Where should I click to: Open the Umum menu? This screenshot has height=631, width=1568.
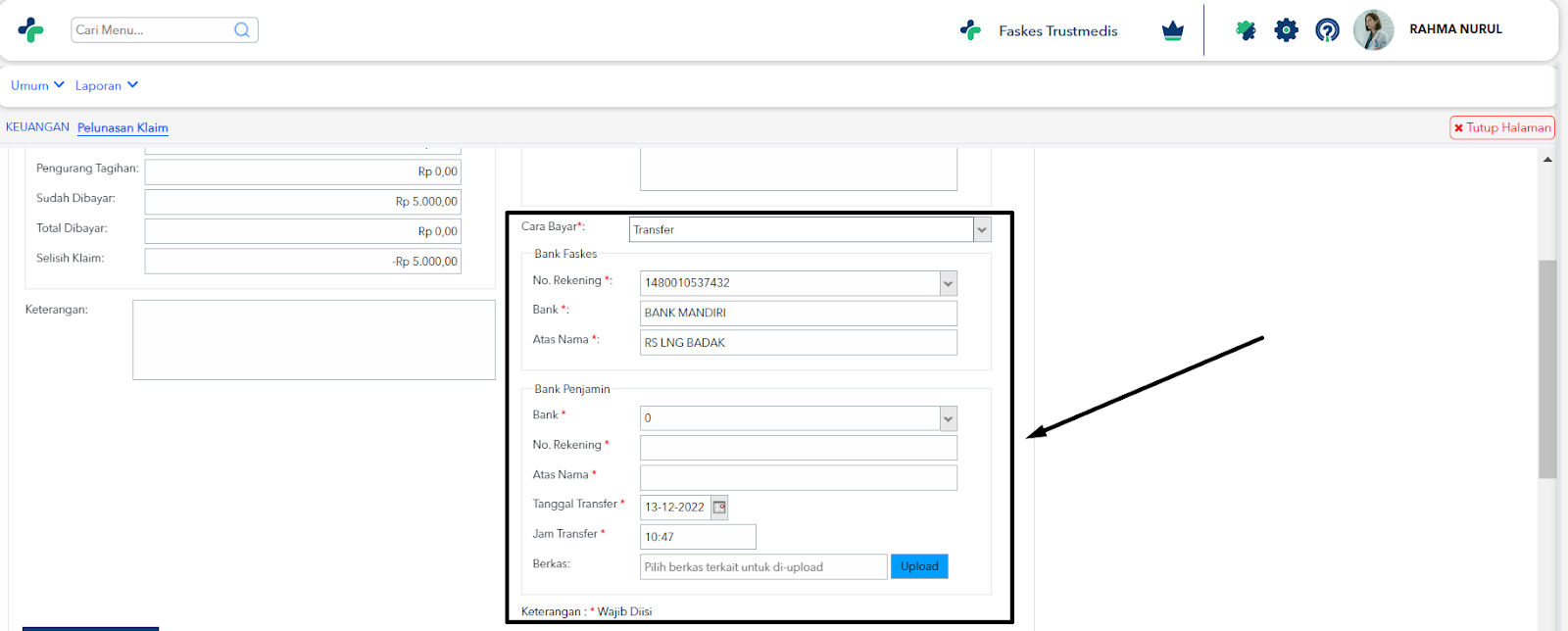coord(37,85)
